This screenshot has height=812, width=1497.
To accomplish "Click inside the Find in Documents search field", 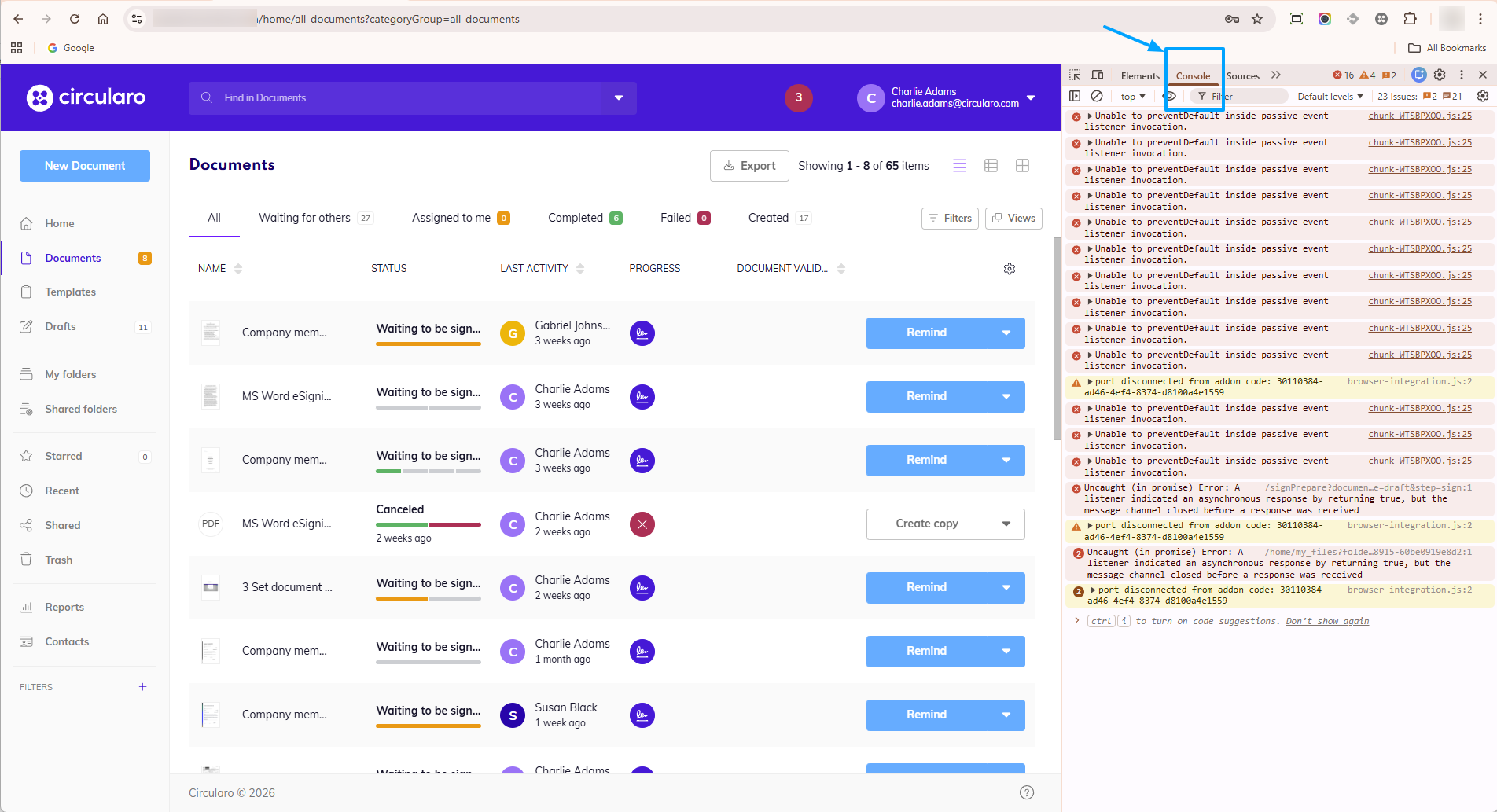I will [393, 97].
